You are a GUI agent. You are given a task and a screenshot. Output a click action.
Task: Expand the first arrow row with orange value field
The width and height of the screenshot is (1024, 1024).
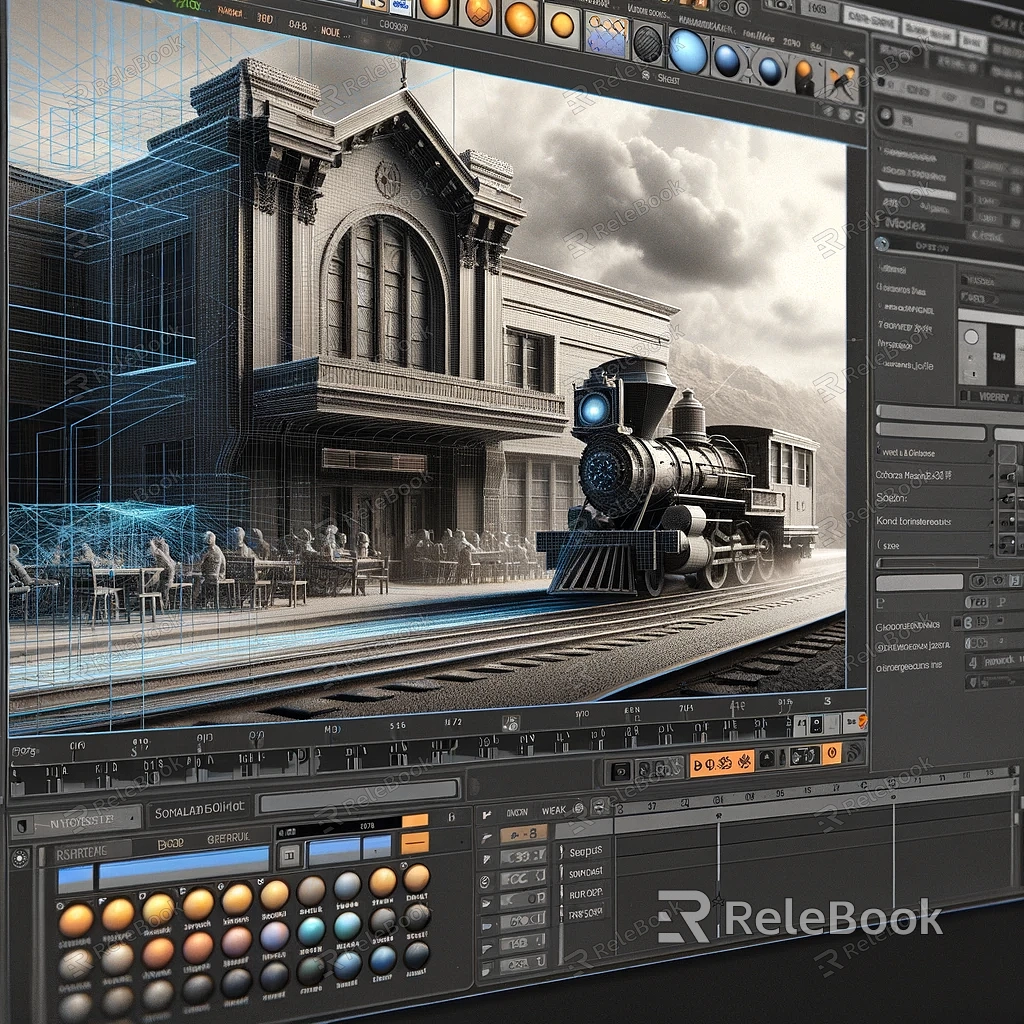click(487, 835)
